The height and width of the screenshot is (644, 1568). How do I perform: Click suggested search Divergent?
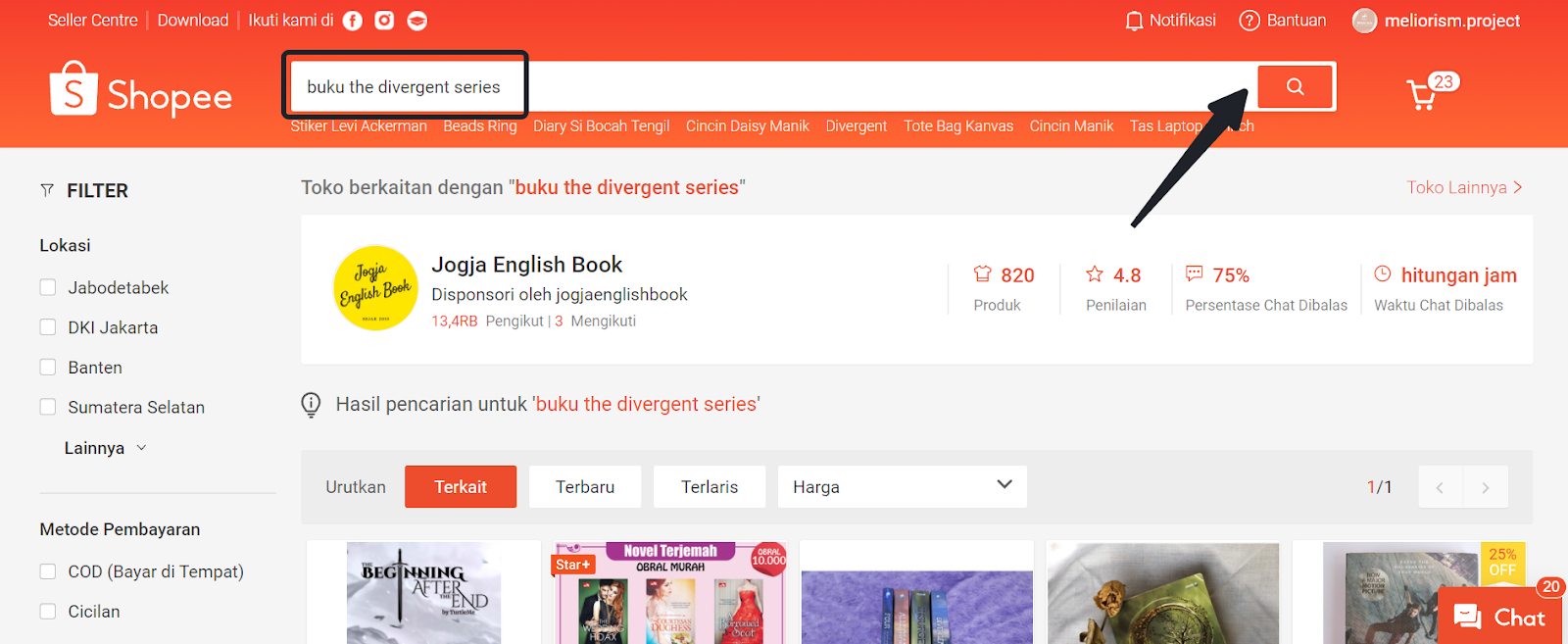857,126
